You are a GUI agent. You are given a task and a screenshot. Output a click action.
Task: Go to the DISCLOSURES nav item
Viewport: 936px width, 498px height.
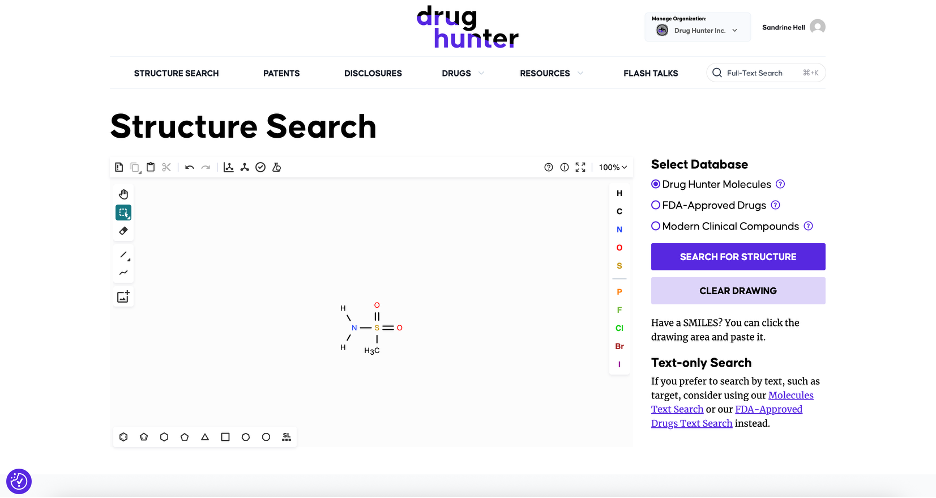(373, 73)
